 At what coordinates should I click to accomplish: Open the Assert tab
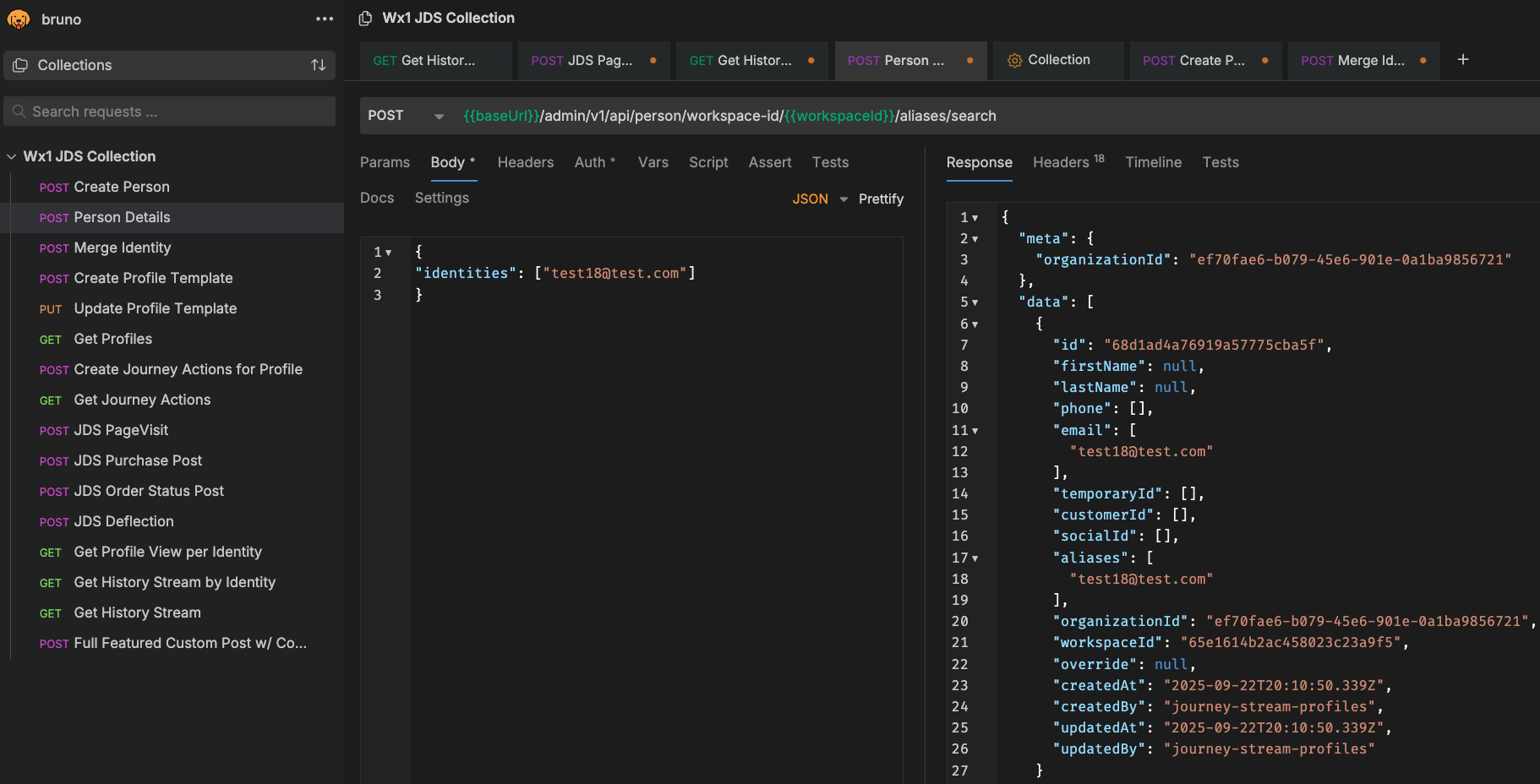(770, 162)
